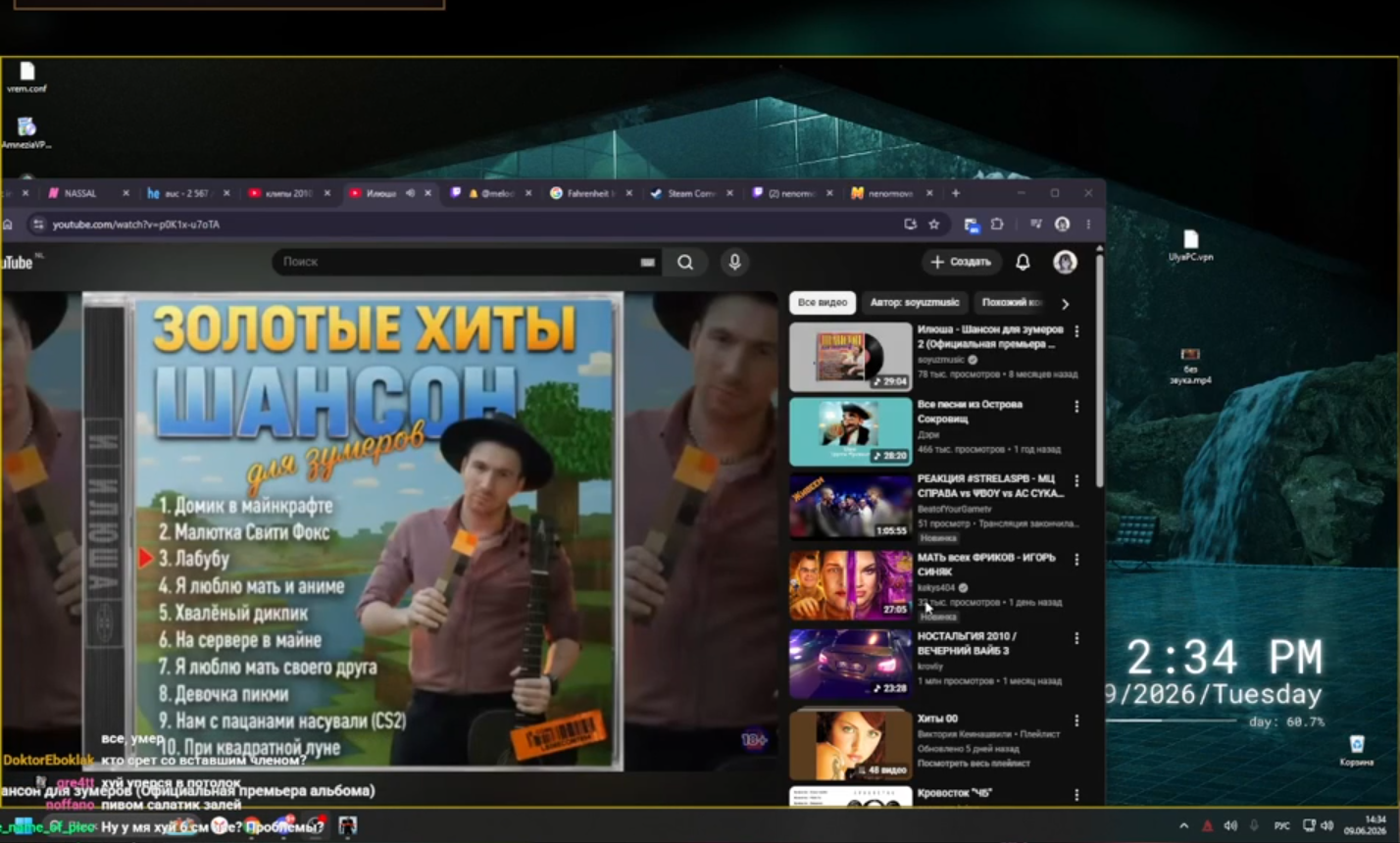The height and width of the screenshot is (843, 1400).
Task: Close the Илюша YouTube tab
Action: point(427,193)
